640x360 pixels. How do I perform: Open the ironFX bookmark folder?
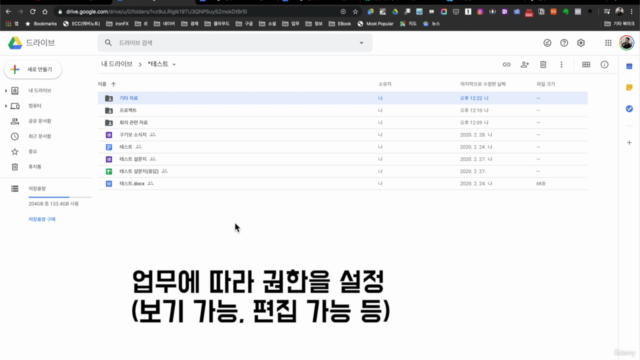point(117,24)
